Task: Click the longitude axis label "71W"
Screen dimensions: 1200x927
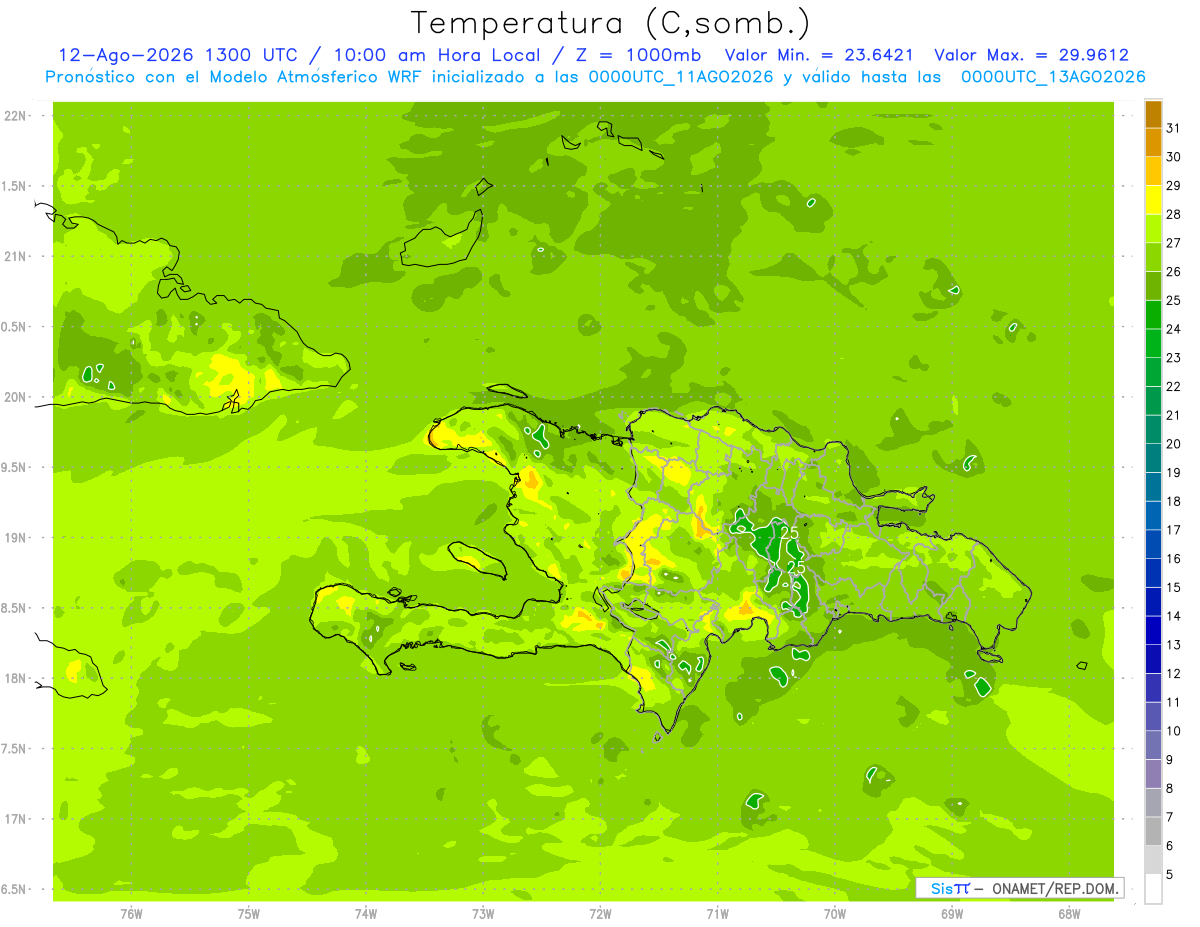Action: click(717, 914)
